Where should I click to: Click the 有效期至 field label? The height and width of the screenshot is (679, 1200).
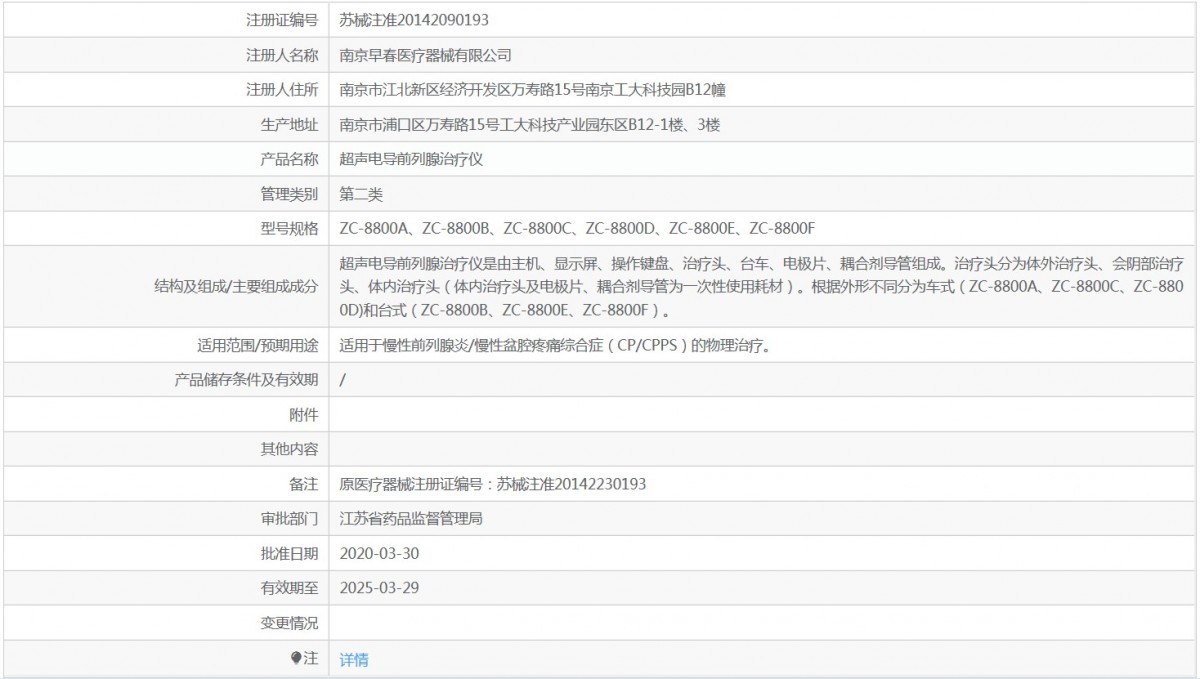289,588
